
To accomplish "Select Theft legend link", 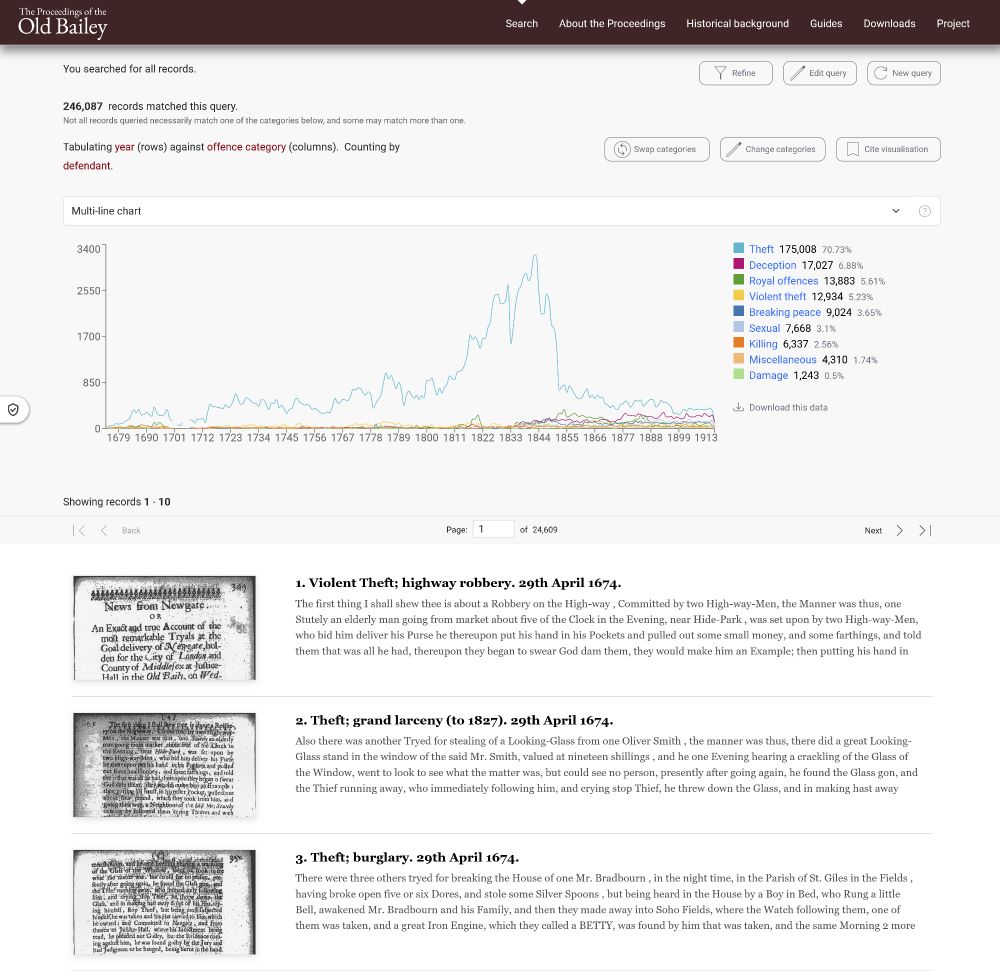I will tap(761, 249).
